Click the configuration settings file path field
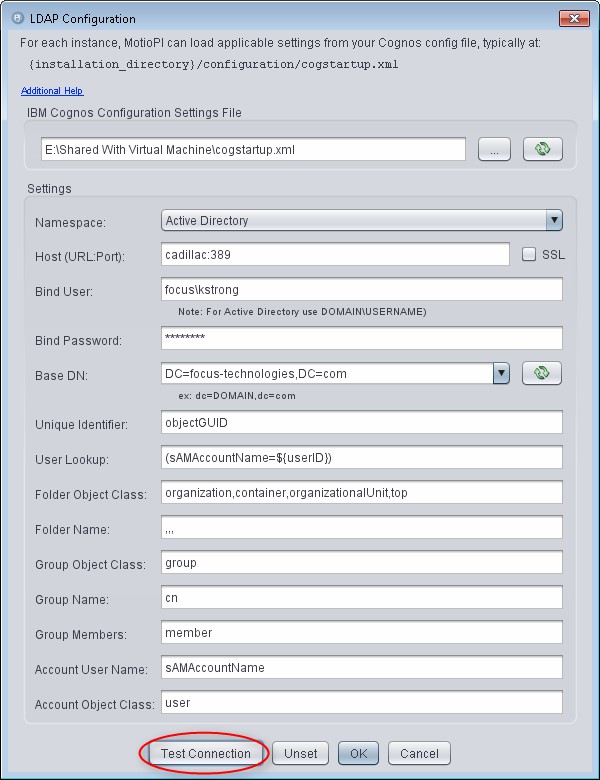The image size is (600, 780). [253, 149]
